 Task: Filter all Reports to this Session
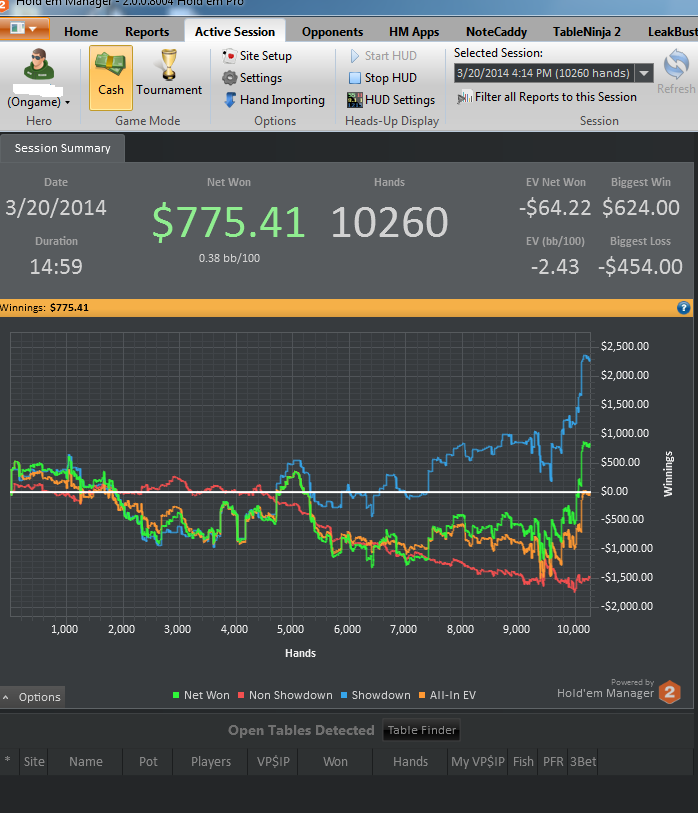pos(547,97)
